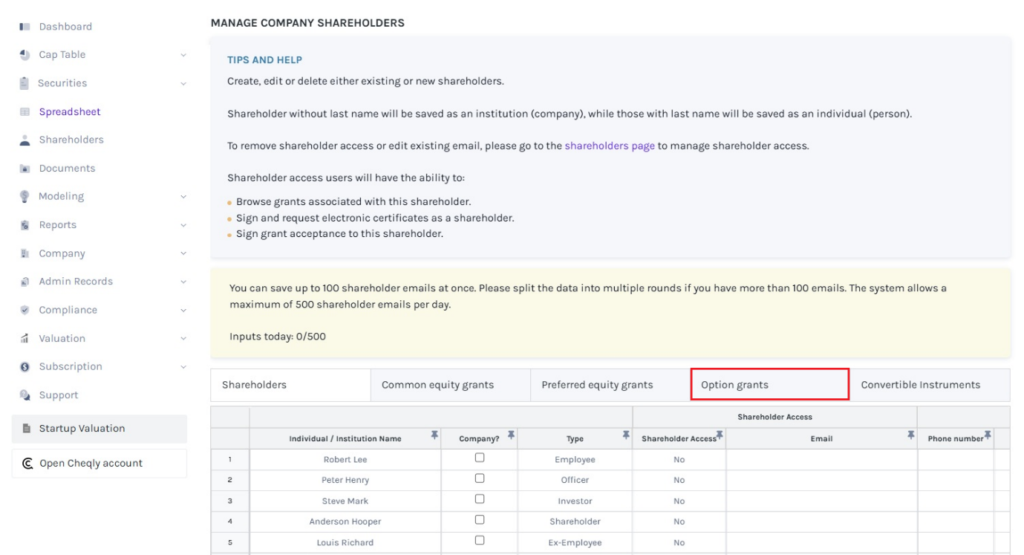Click the Cap Table pie chart icon
Viewport: 1024px width, 555px height.
pos(25,55)
